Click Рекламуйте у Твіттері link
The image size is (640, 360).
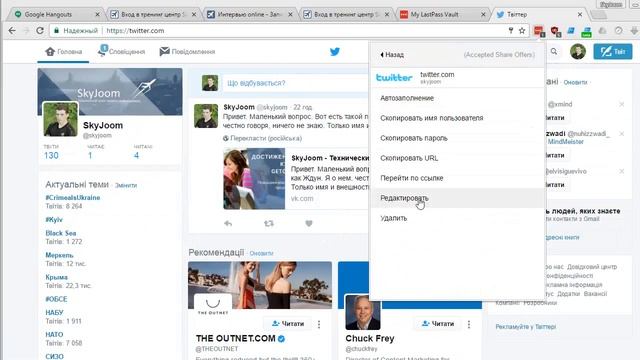pyautogui.click(x=526, y=327)
